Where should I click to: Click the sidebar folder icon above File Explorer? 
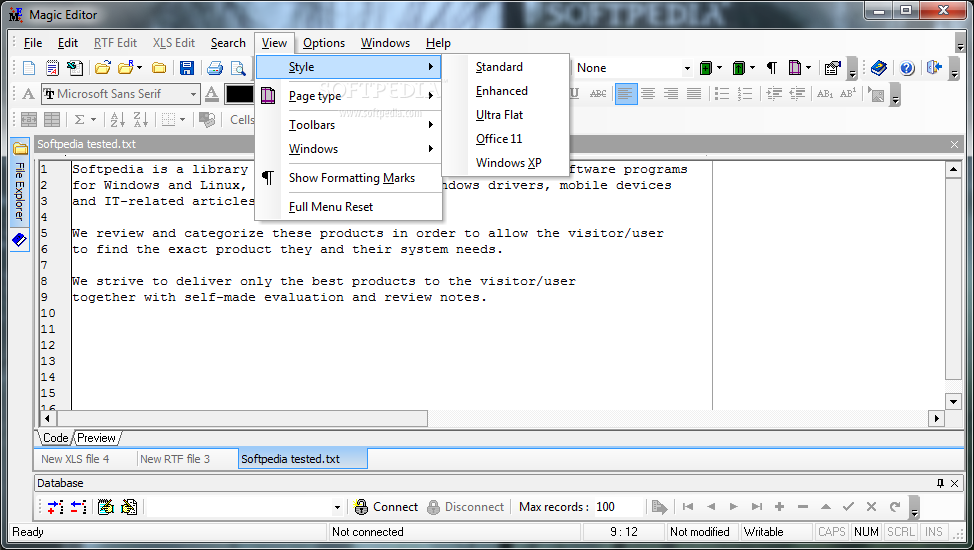(x=20, y=149)
